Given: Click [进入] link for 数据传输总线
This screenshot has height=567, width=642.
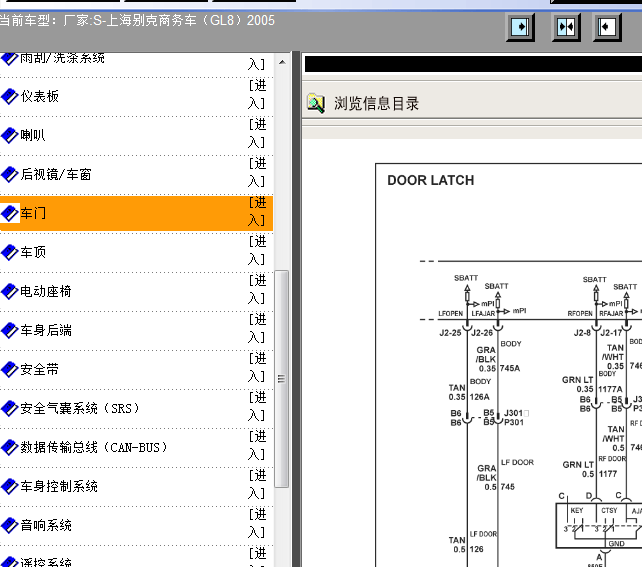Looking at the screenshot, I should [x=257, y=445].
